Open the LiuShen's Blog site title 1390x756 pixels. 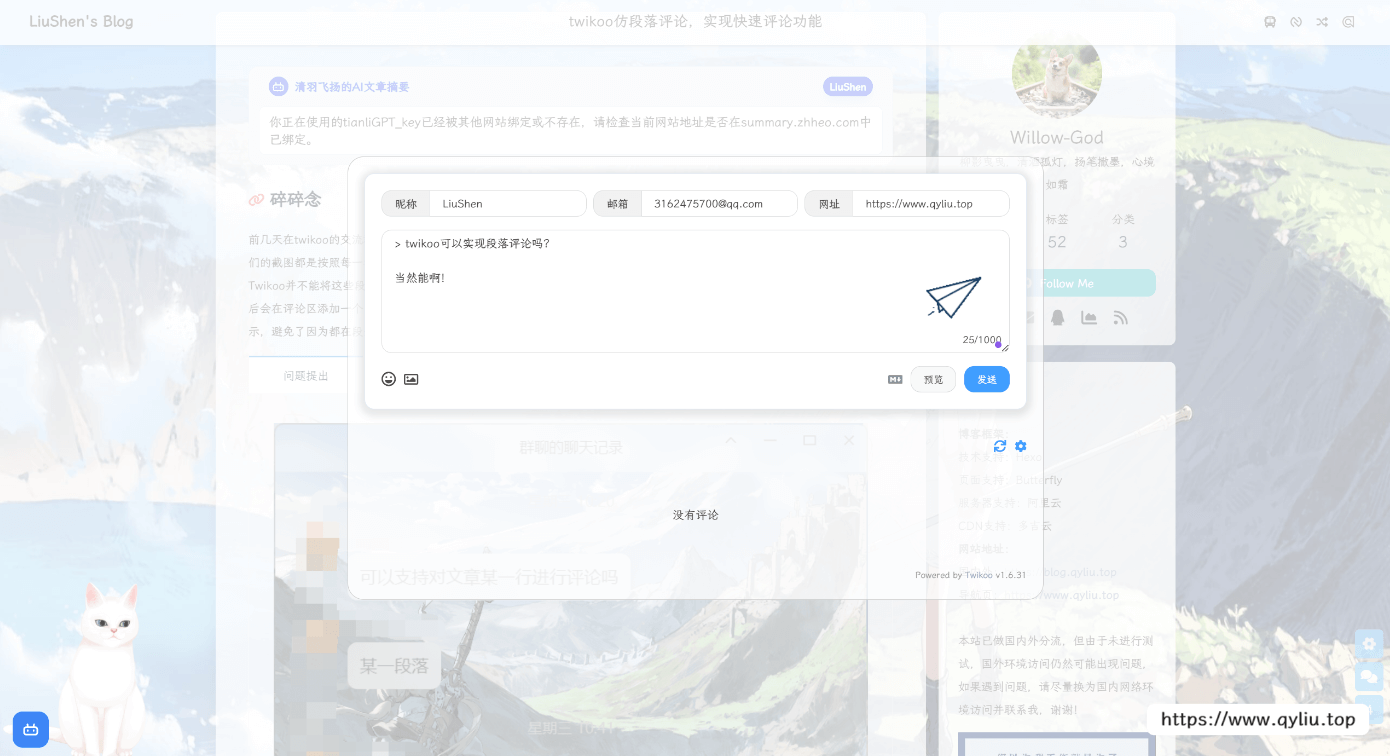click(81, 21)
